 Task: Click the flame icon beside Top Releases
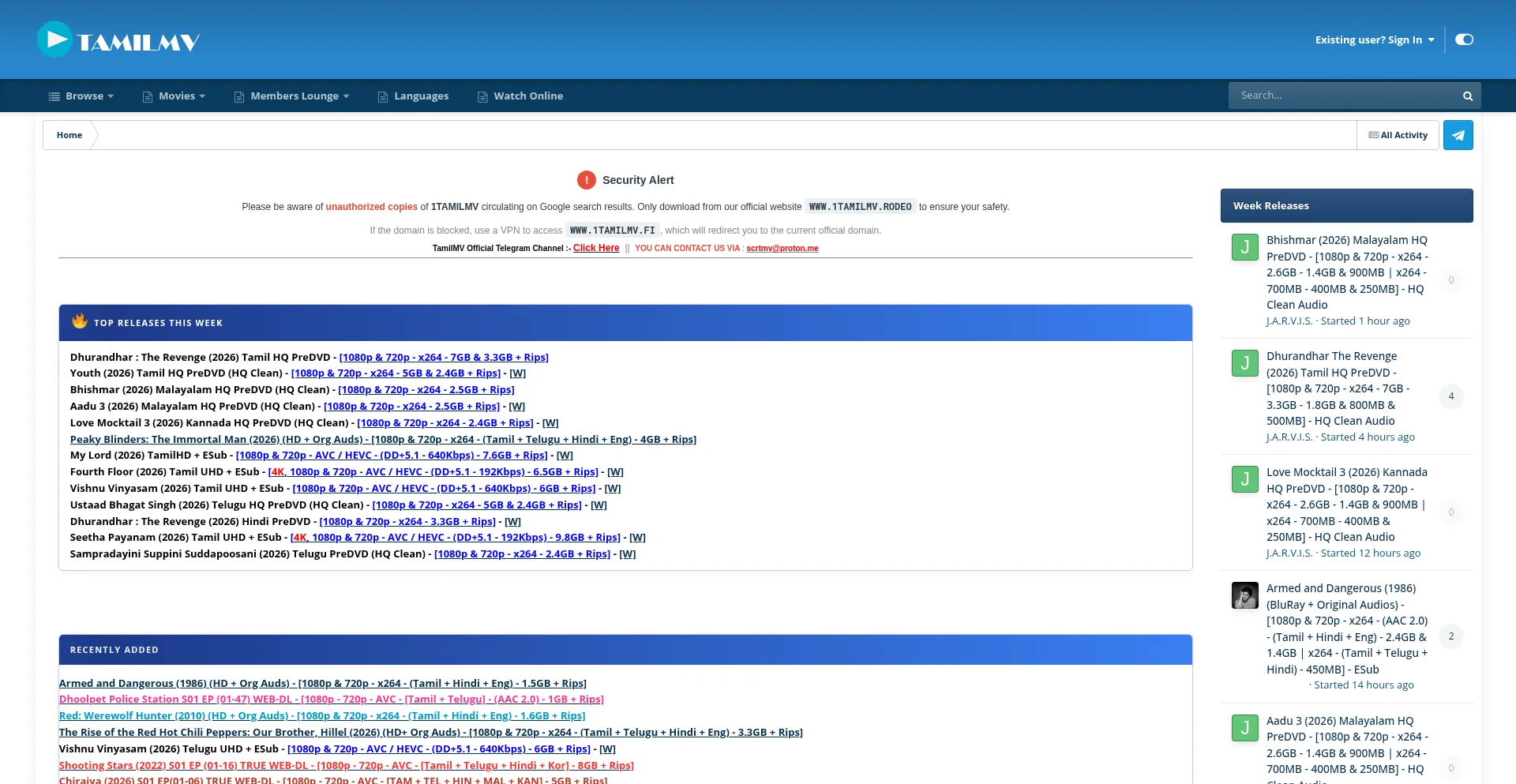(x=80, y=321)
